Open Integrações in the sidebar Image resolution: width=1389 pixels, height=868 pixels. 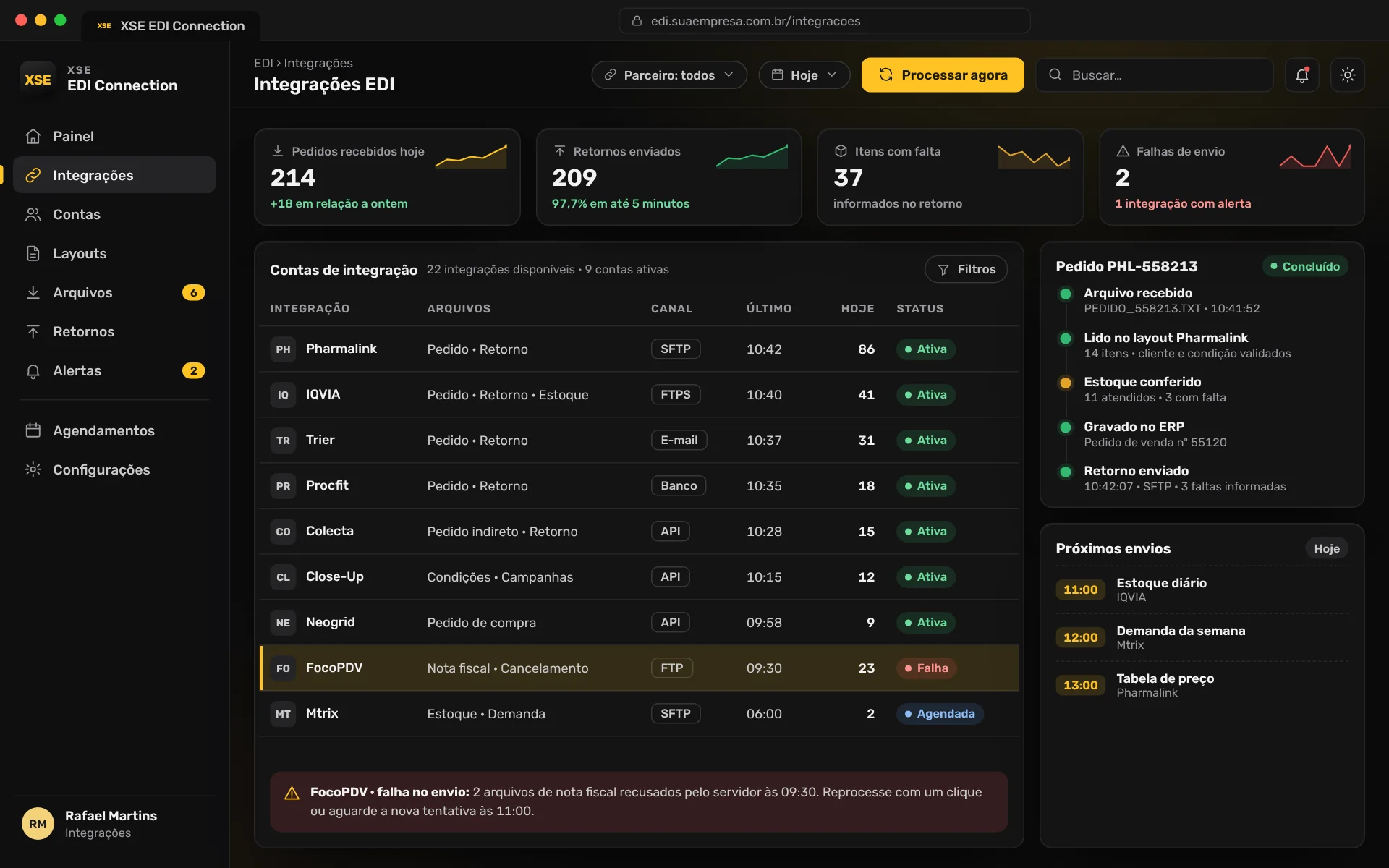[x=114, y=175]
